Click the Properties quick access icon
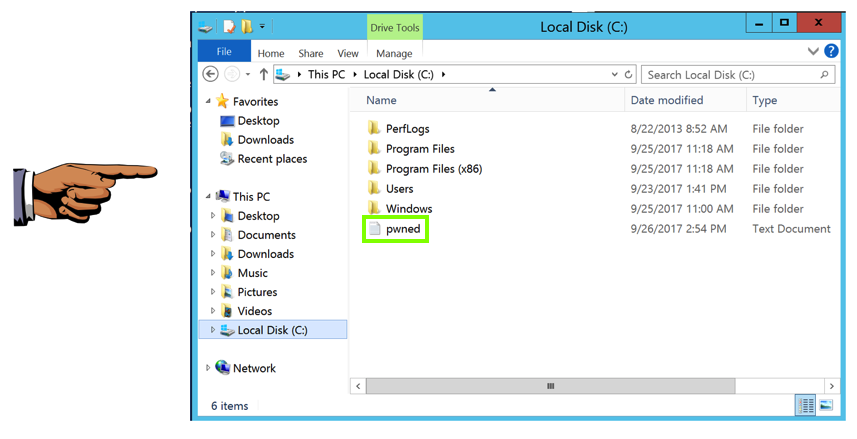857x439 pixels. [229, 26]
